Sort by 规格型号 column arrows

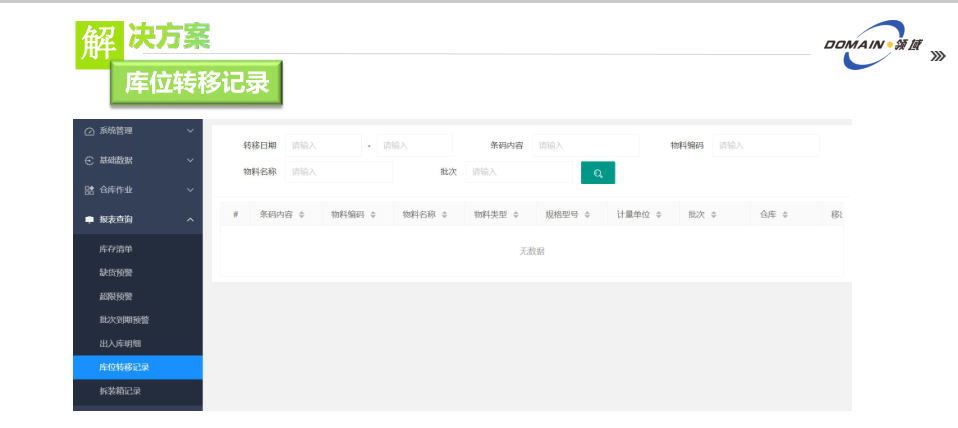(588, 215)
